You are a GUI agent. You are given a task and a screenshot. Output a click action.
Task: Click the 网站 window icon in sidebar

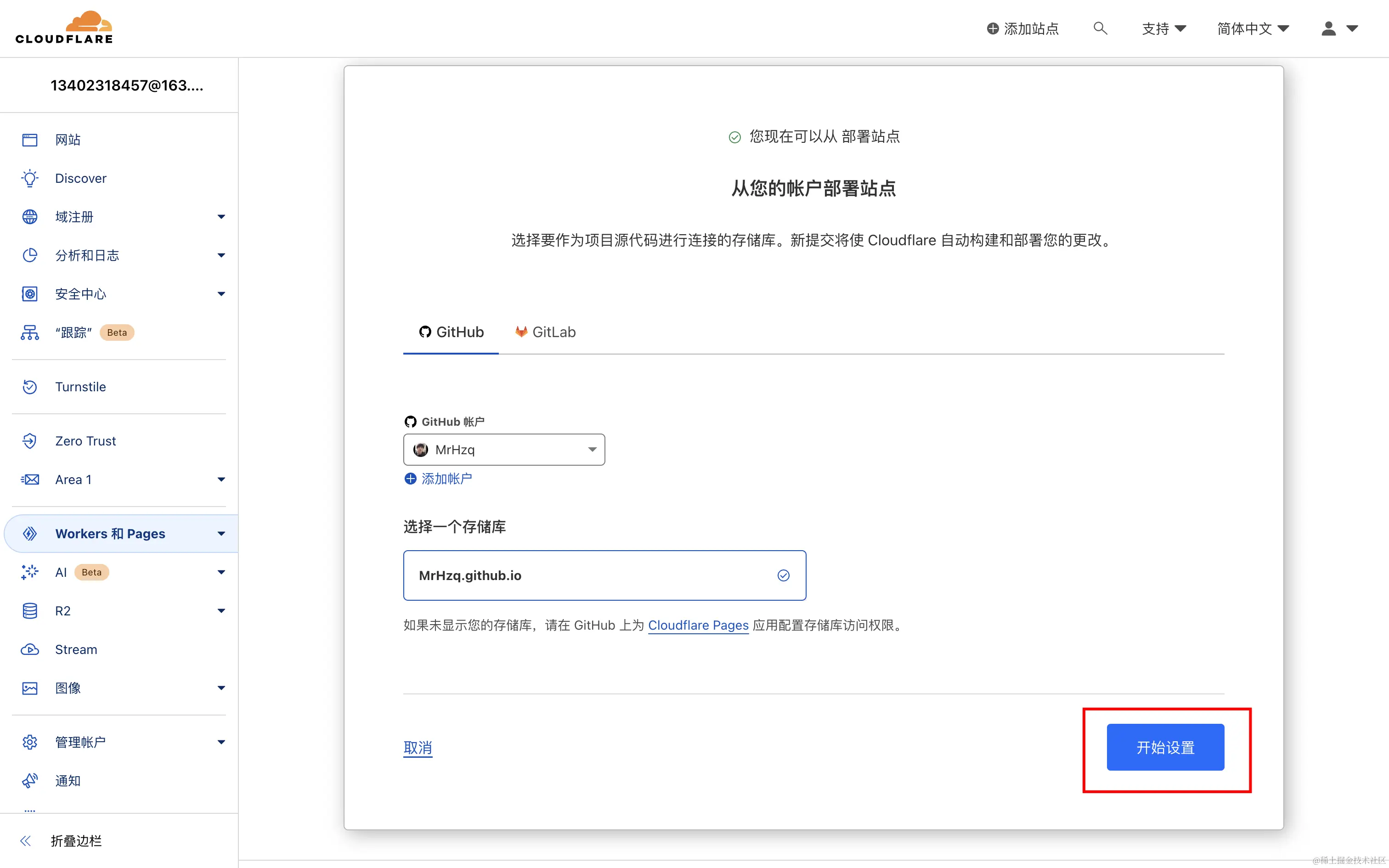(x=30, y=140)
